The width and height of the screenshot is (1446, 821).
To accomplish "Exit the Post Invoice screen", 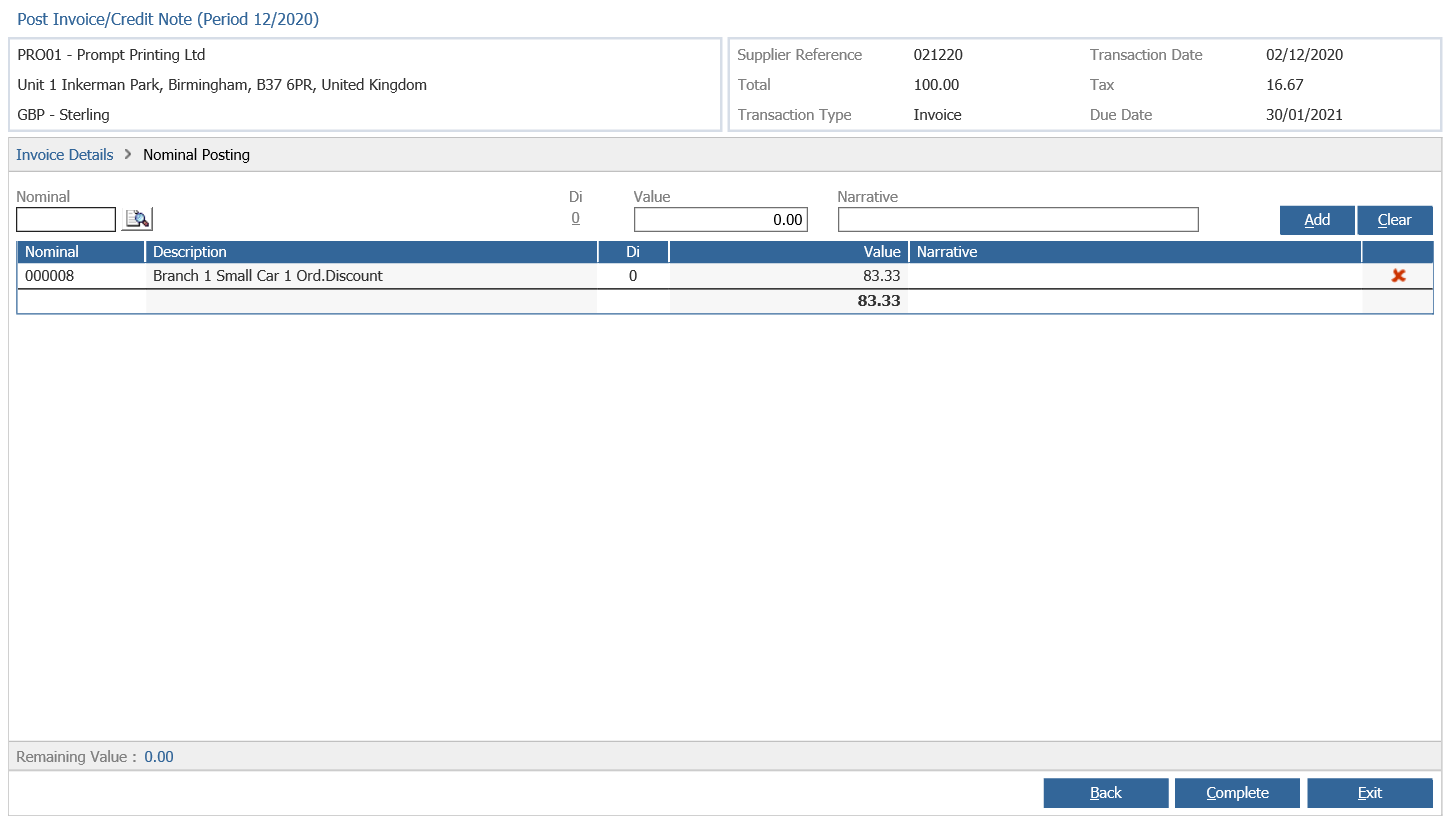I will click(x=1369, y=793).
